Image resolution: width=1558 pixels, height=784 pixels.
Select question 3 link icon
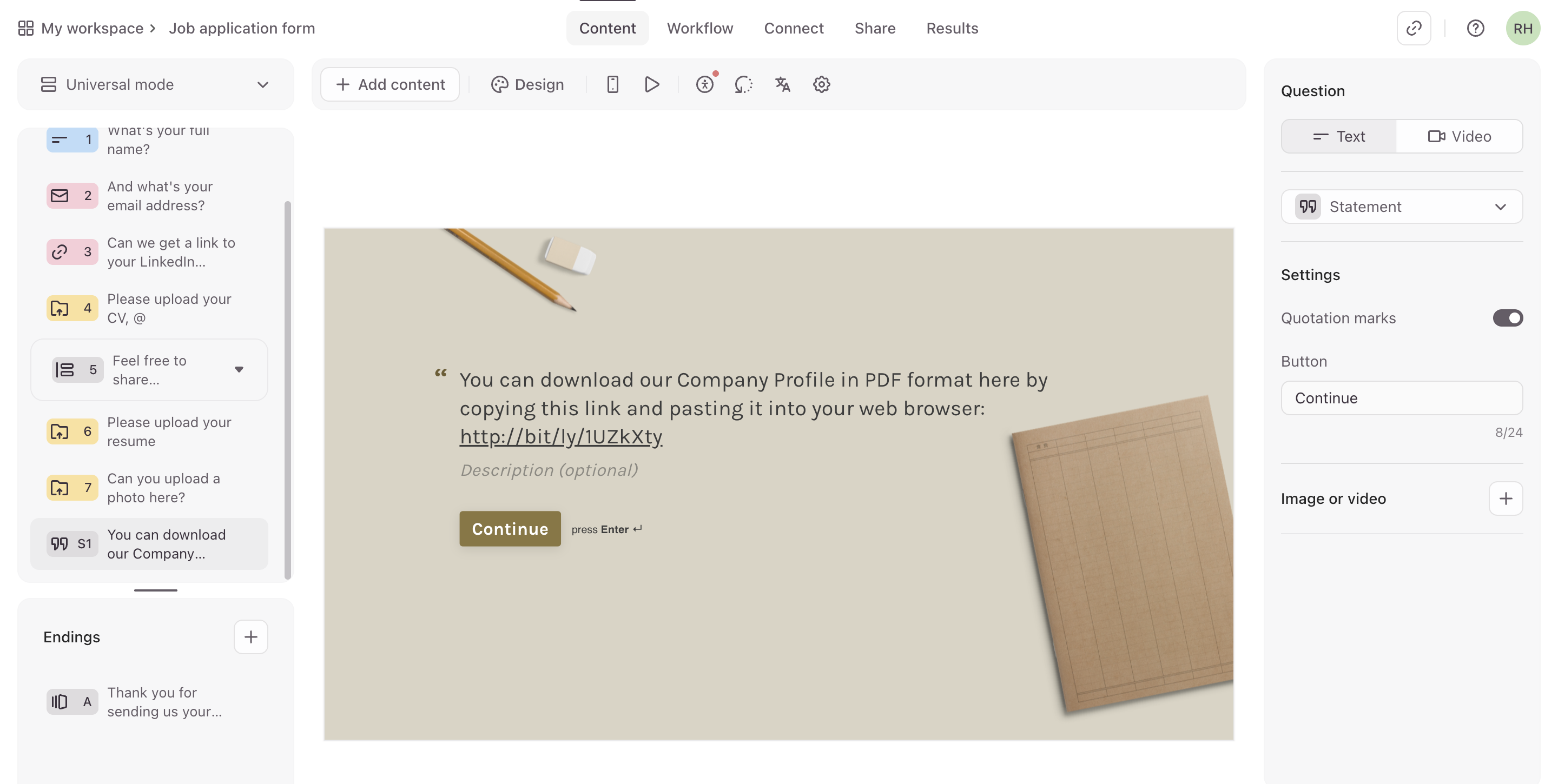[72, 252]
